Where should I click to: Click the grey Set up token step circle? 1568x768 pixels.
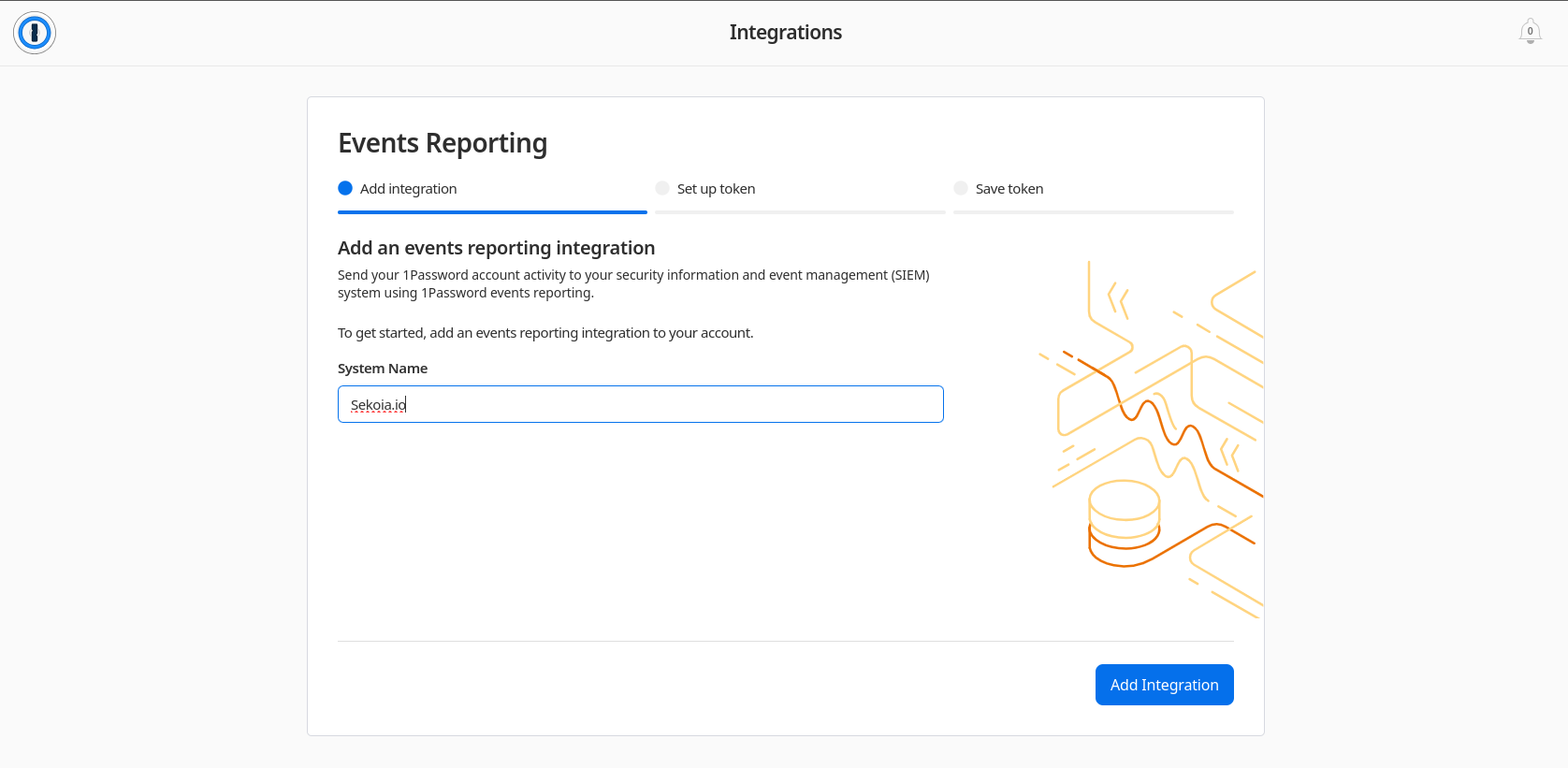click(x=662, y=188)
